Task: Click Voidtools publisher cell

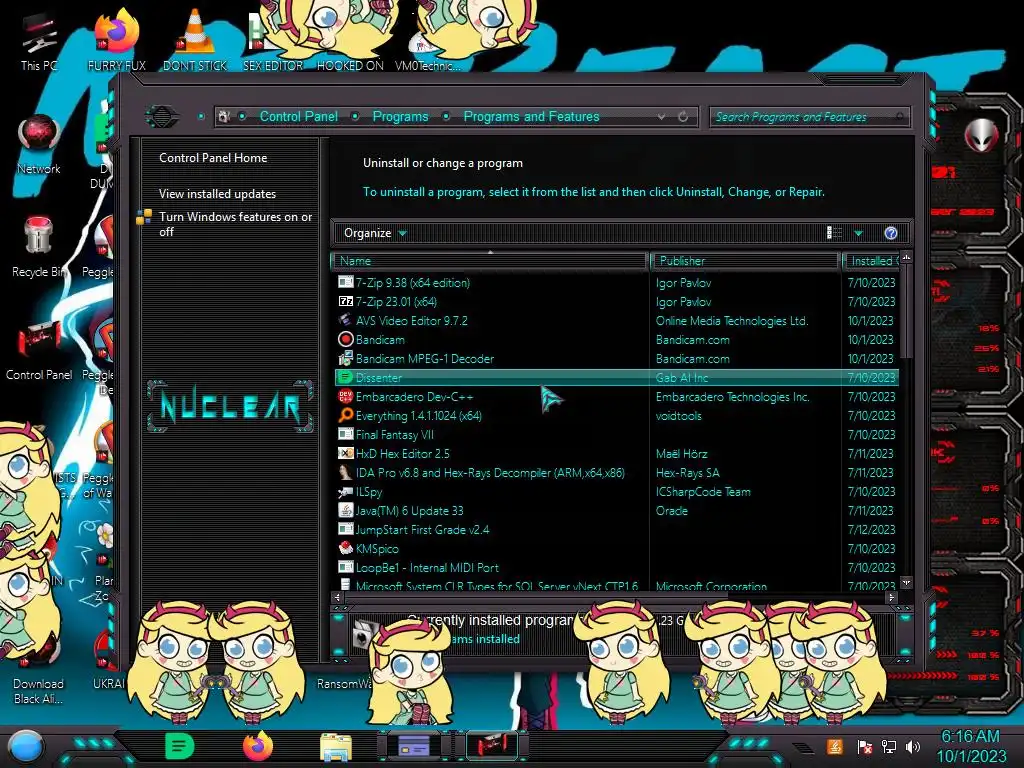Action: (679, 415)
